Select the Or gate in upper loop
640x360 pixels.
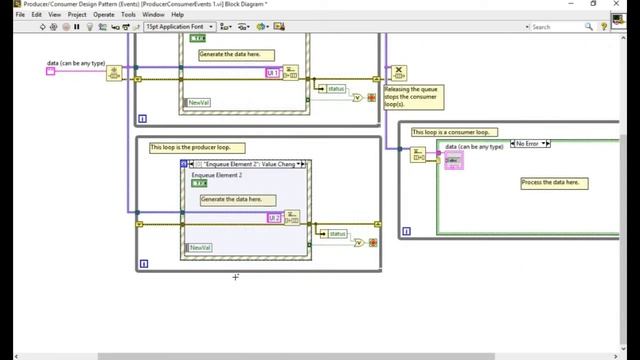(x=358, y=98)
